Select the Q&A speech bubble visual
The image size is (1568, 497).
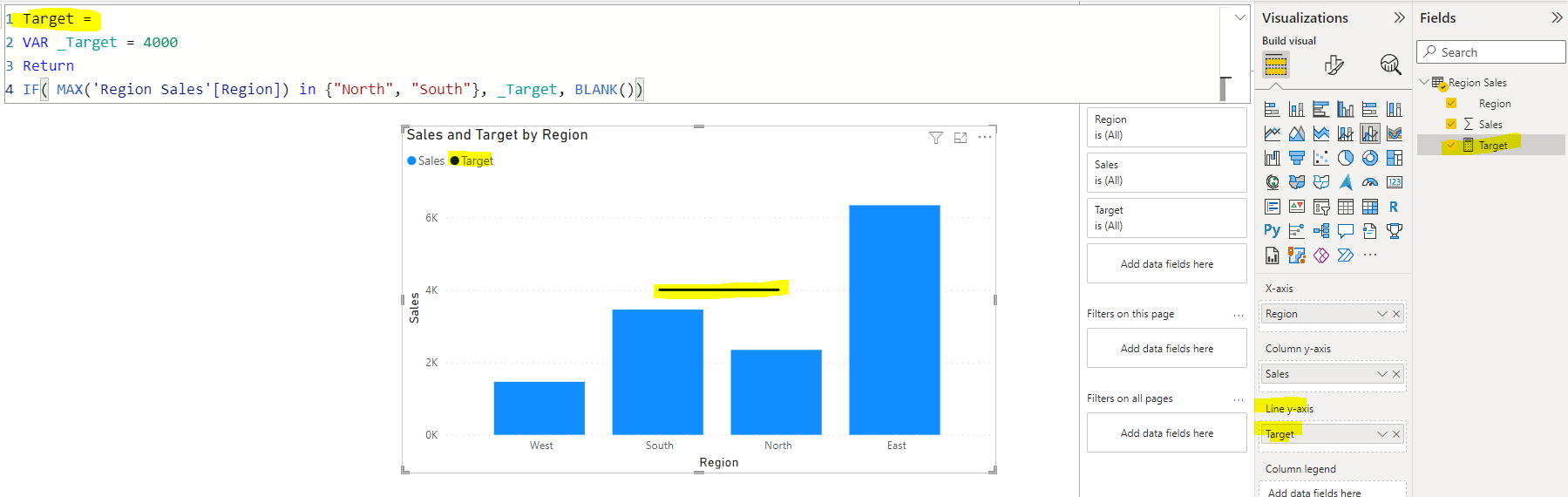[x=1346, y=231]
